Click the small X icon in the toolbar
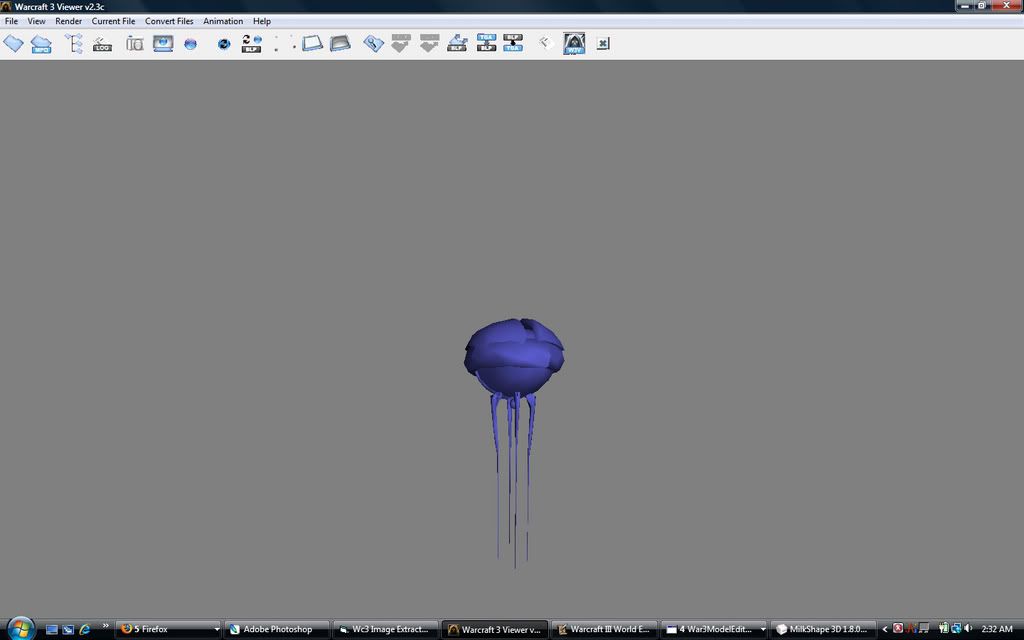Viewport: 1024px width, 640px height. (x=603, y=44)
